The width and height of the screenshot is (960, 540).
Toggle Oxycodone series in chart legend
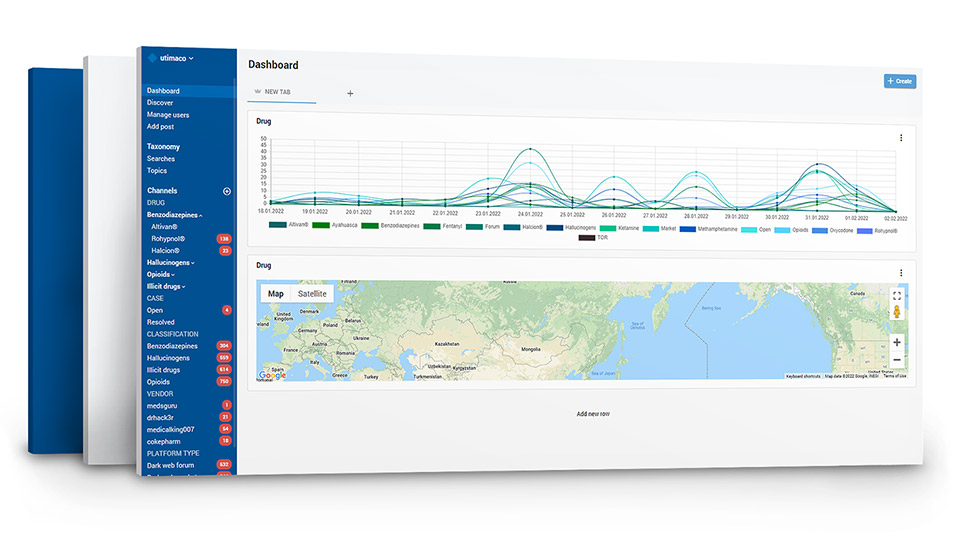click(832, 231)
